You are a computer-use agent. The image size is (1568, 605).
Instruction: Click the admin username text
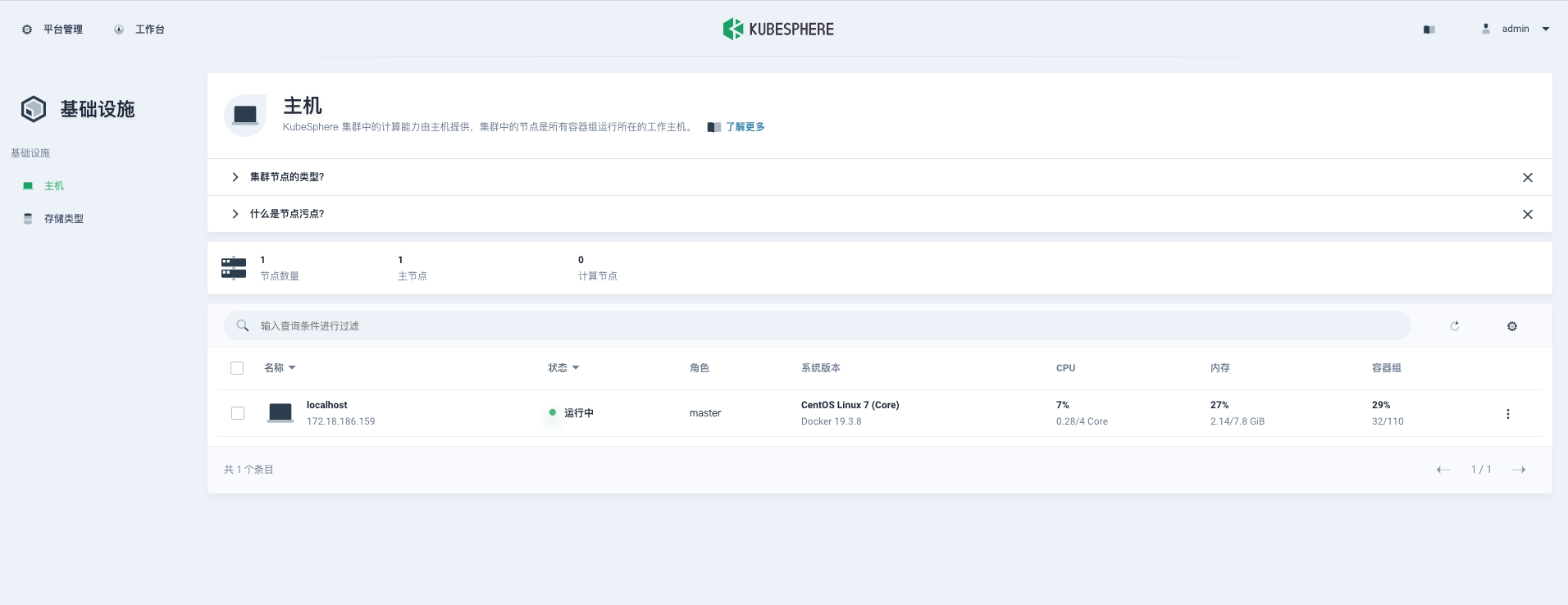pyautogui.click(x=1516, y=29)
